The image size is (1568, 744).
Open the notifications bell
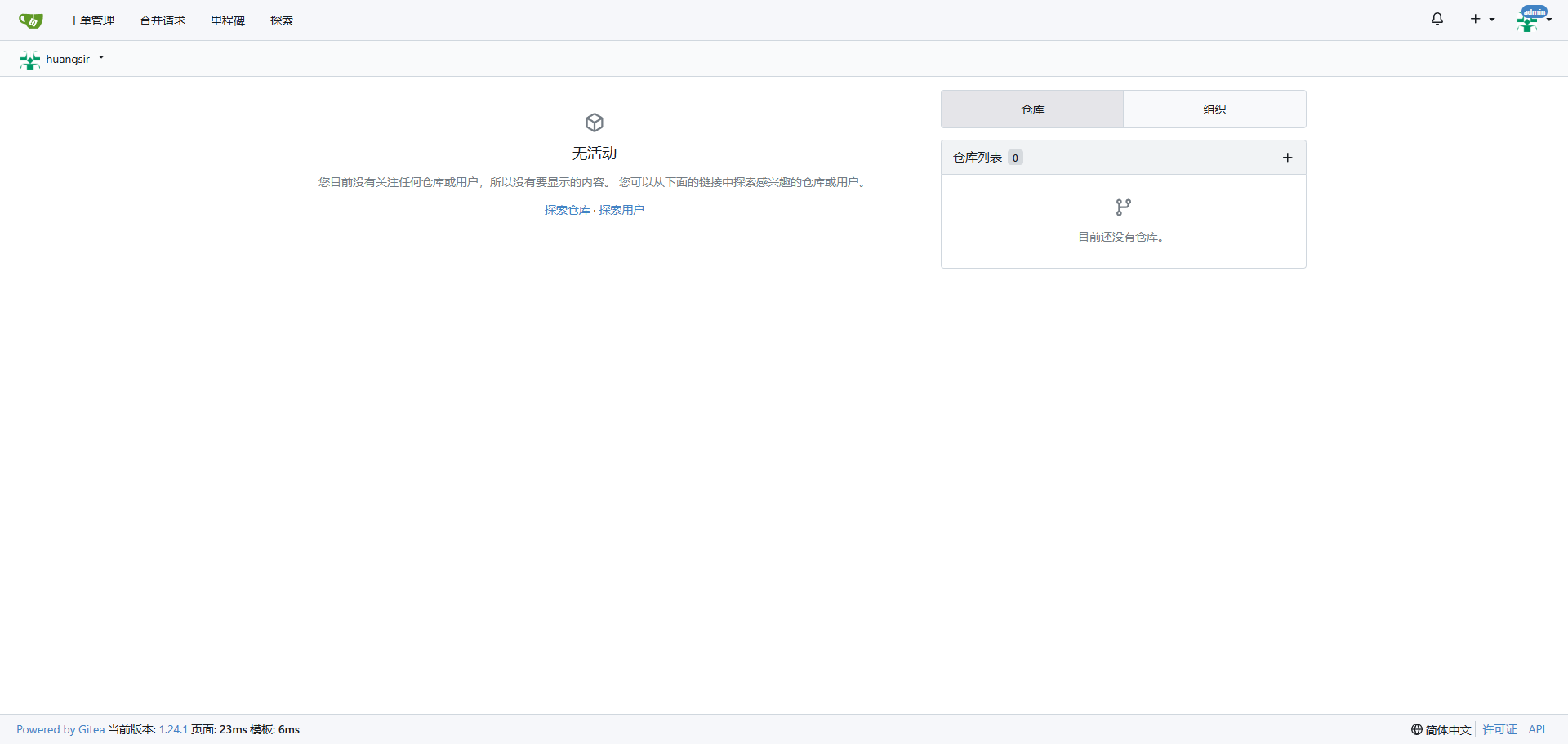point(1437,19)
